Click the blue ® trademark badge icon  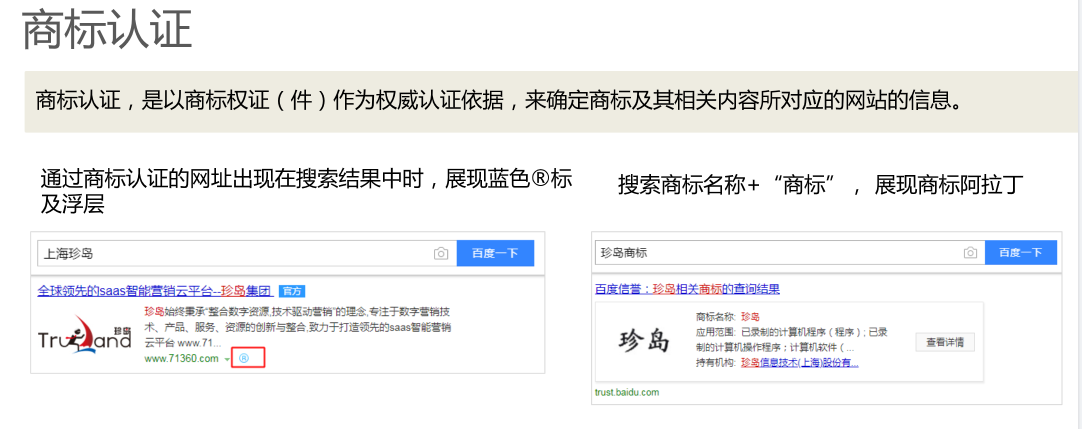244,358
